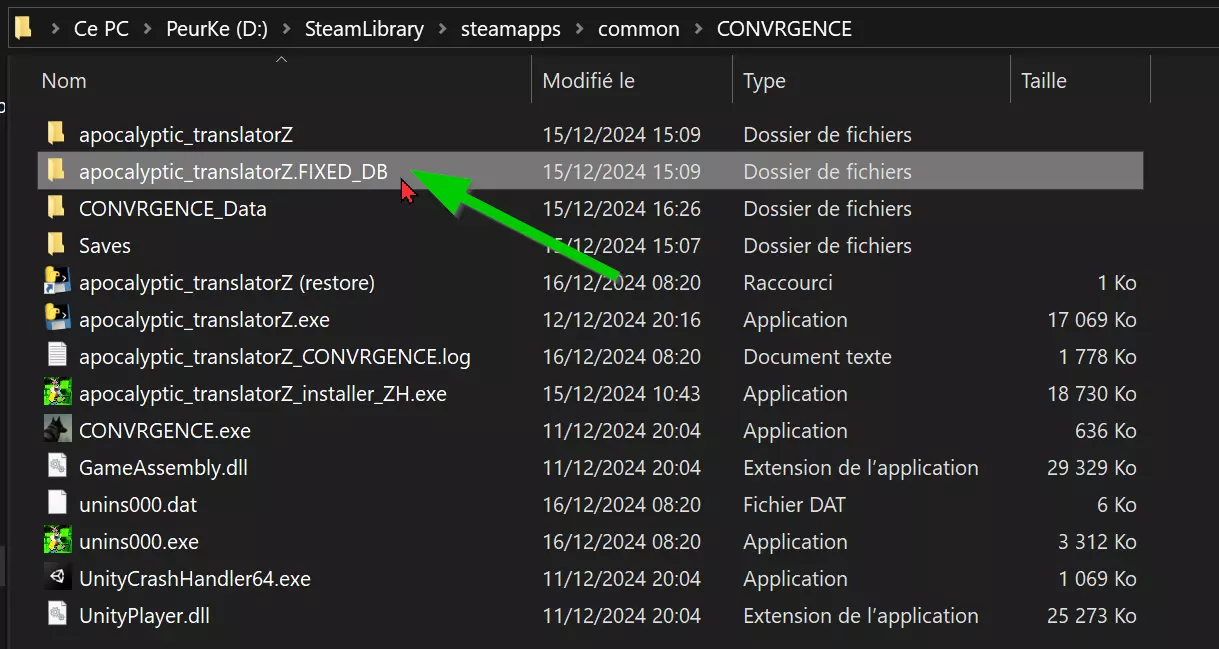Expand the chevron after PeurKe (D:)
The height and width of the screenshot is (649, 1219).
click(x=287, y=29)
